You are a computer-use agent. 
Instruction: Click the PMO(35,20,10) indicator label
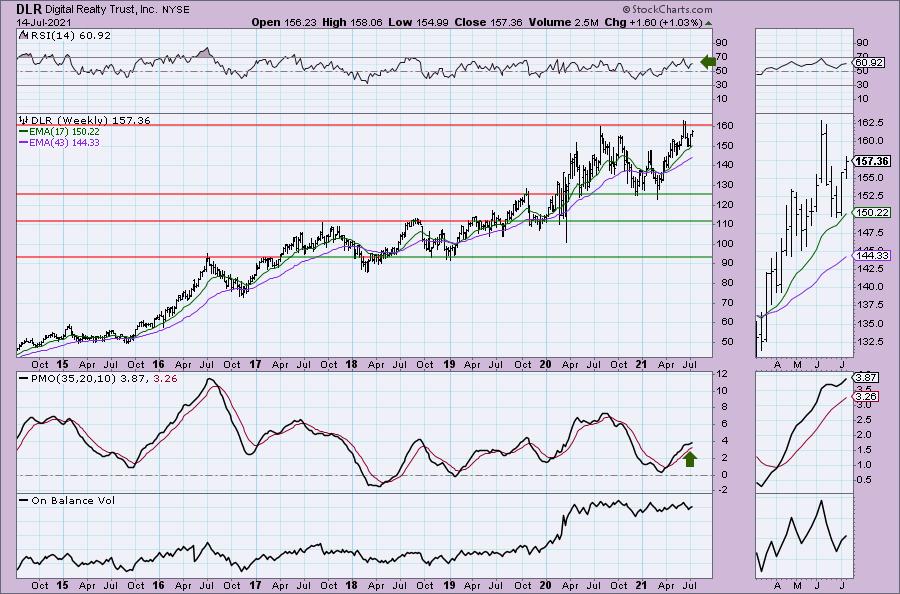(75, 379)
